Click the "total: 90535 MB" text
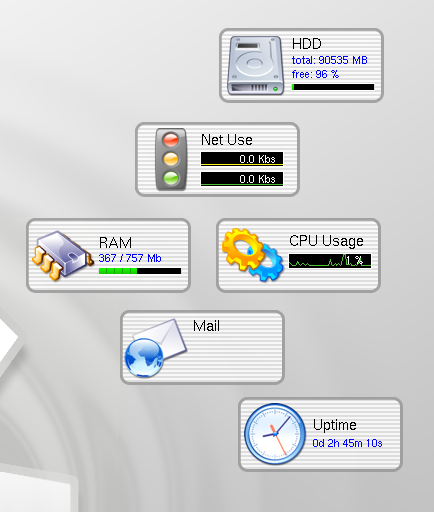Viewport: 434px width, 512px height. point(330,60)
